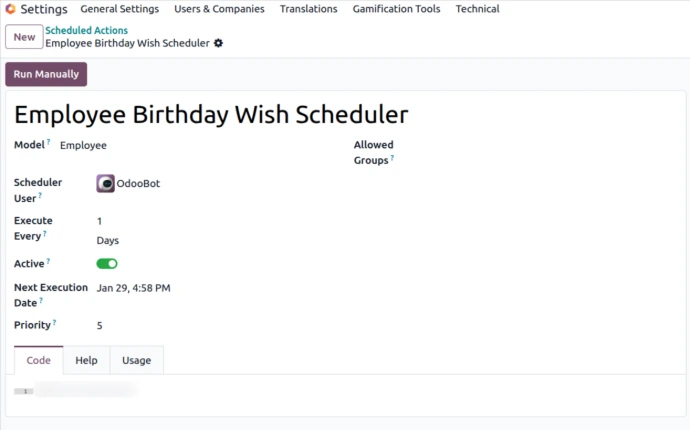
Task: Click the help icon next to Priority
Action: 54,323
